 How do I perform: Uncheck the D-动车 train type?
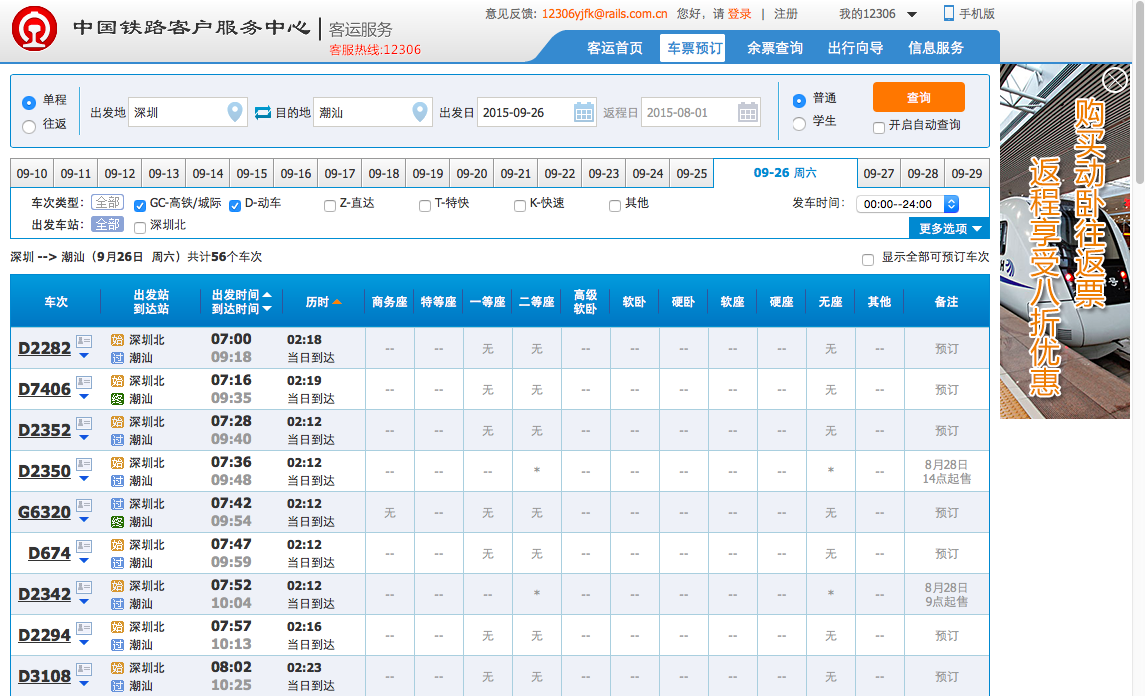pyautogui.click(x=235, y=206)
